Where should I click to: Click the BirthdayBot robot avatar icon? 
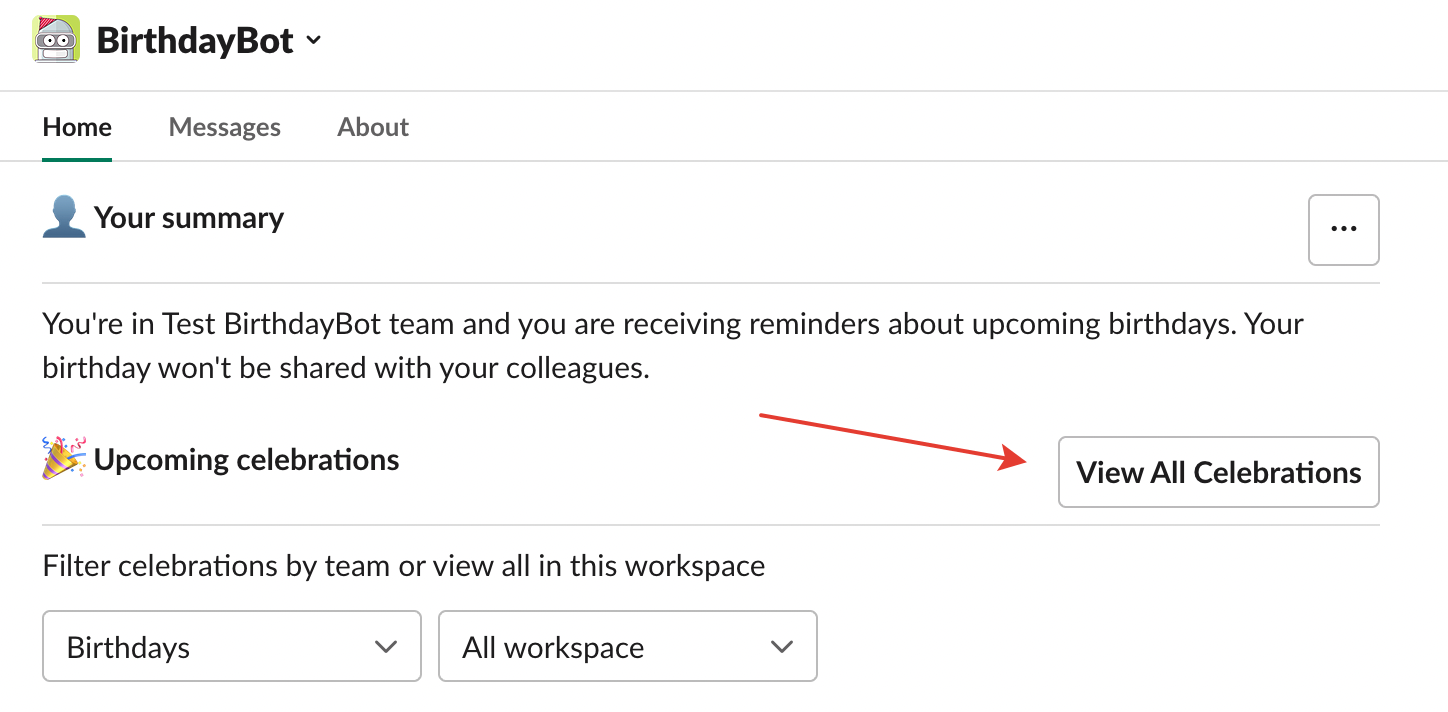click(56, 40)
